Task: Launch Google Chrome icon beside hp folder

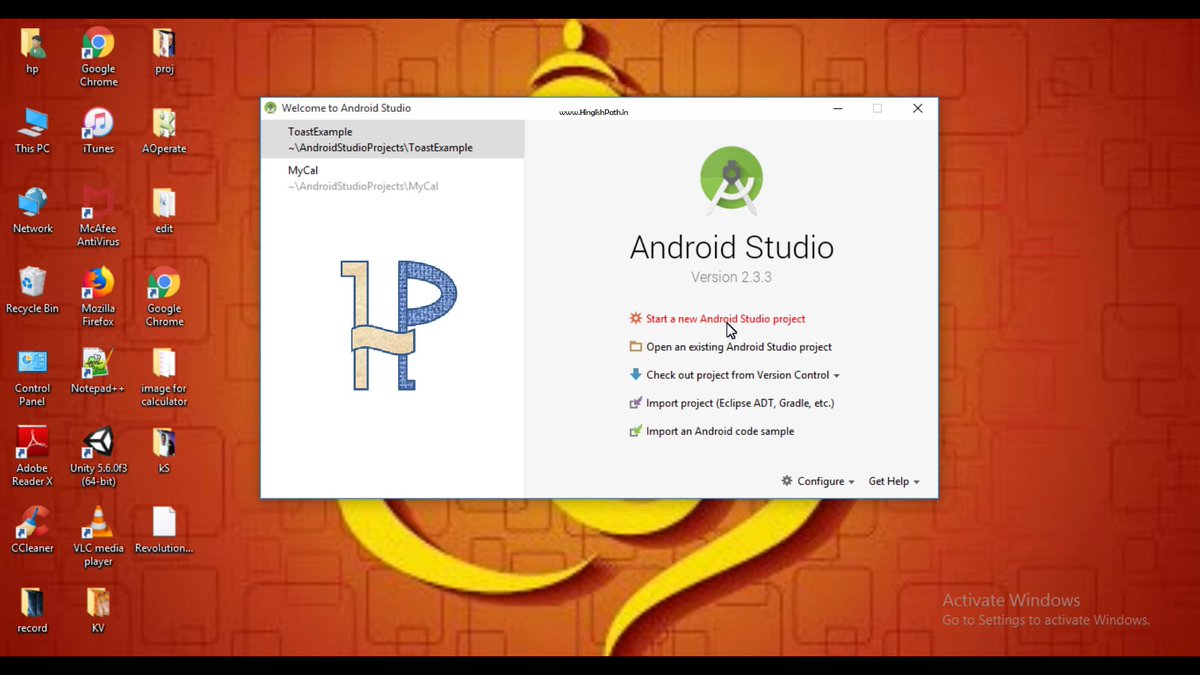Action: (x=98, y=44)
